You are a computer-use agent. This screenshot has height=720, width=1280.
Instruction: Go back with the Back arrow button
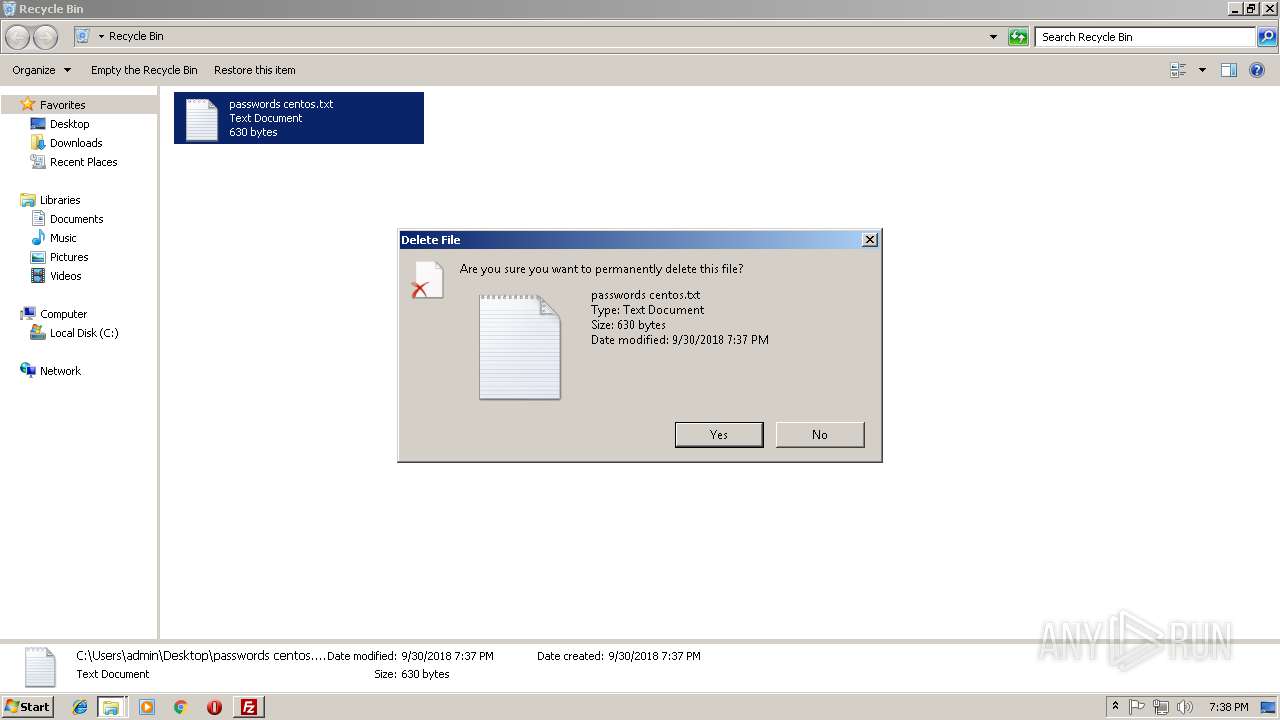pyautogui.click(x=18, y=37)
